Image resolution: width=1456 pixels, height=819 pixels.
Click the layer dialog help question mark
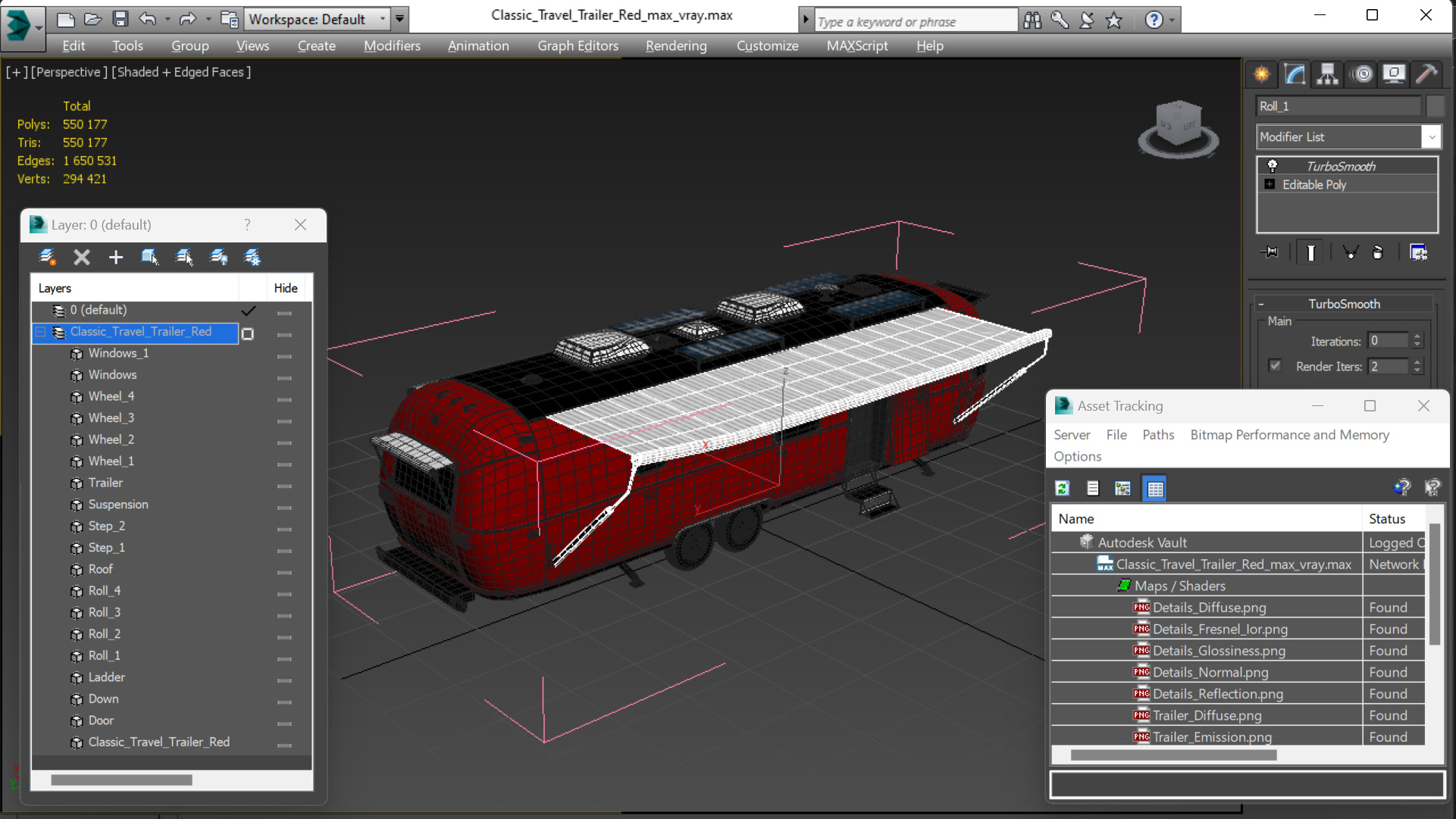pos(247,225)
